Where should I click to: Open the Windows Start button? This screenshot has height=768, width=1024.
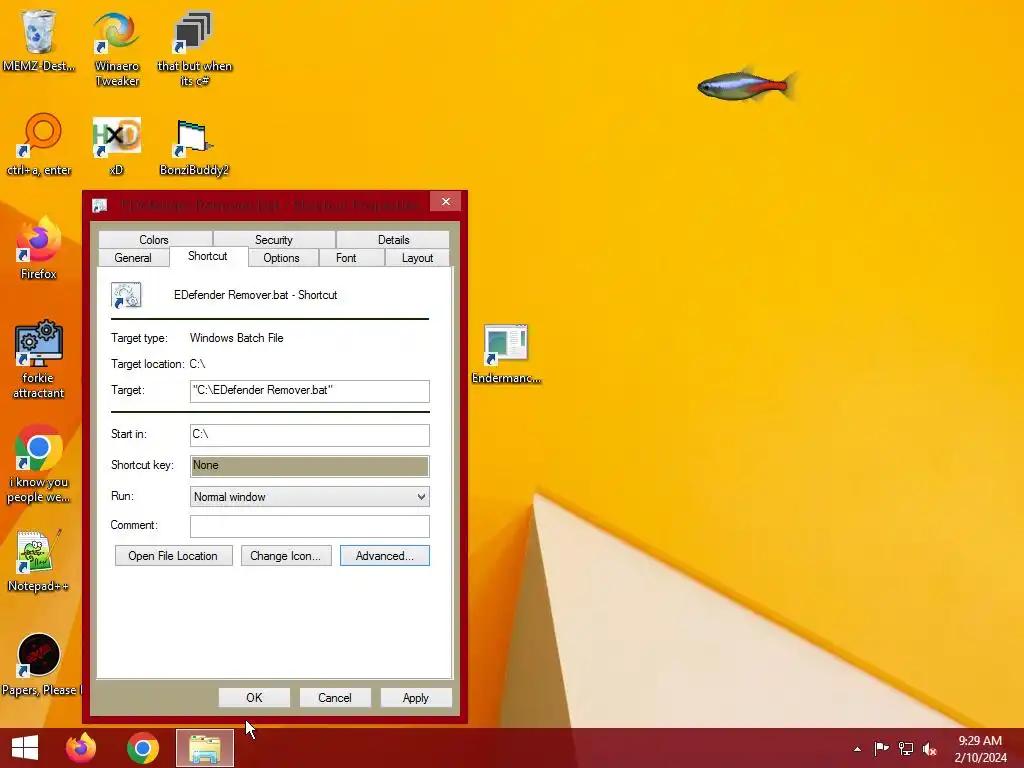[x=25, y=748]
